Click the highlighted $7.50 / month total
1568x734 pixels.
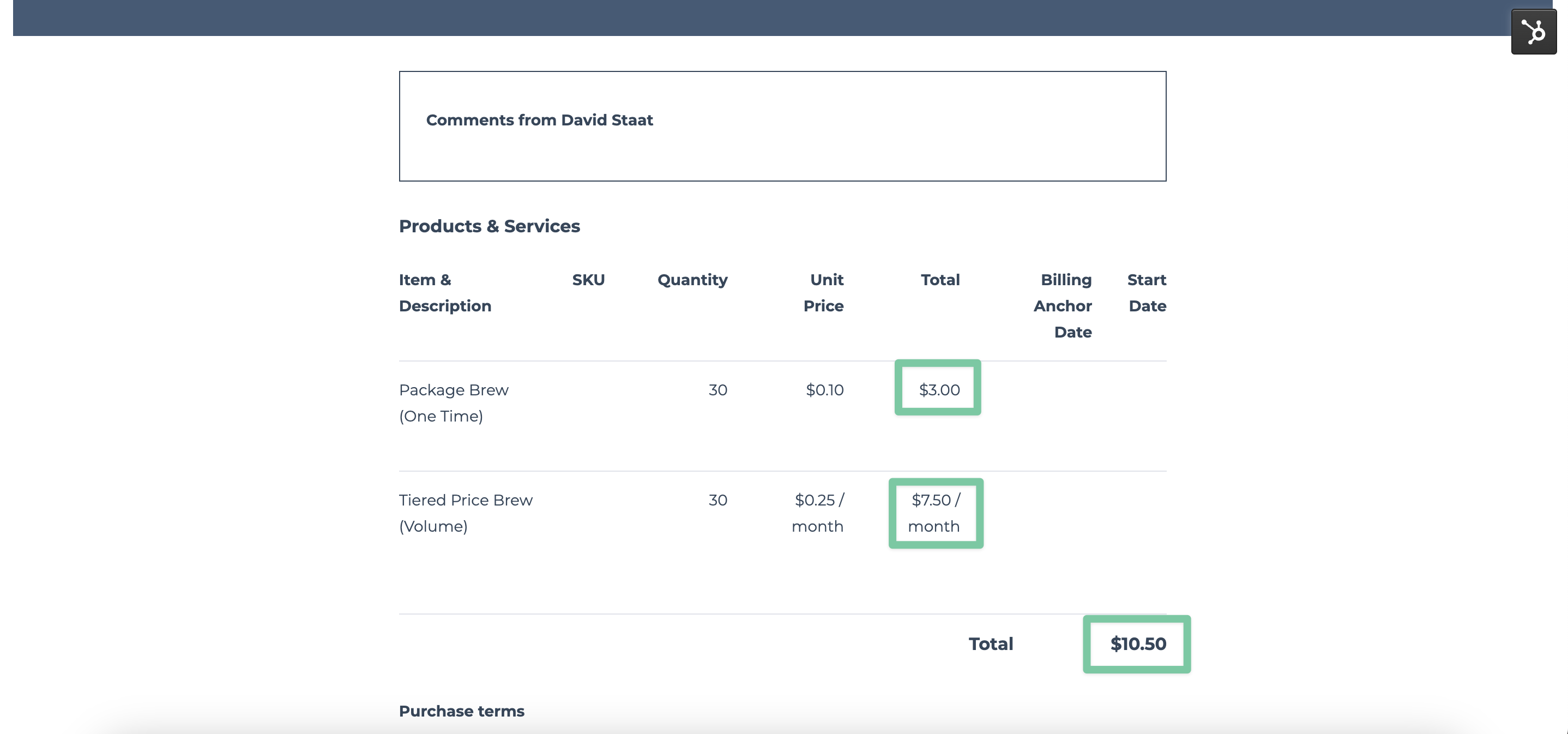pyautogui.click(x=936, y=513)
